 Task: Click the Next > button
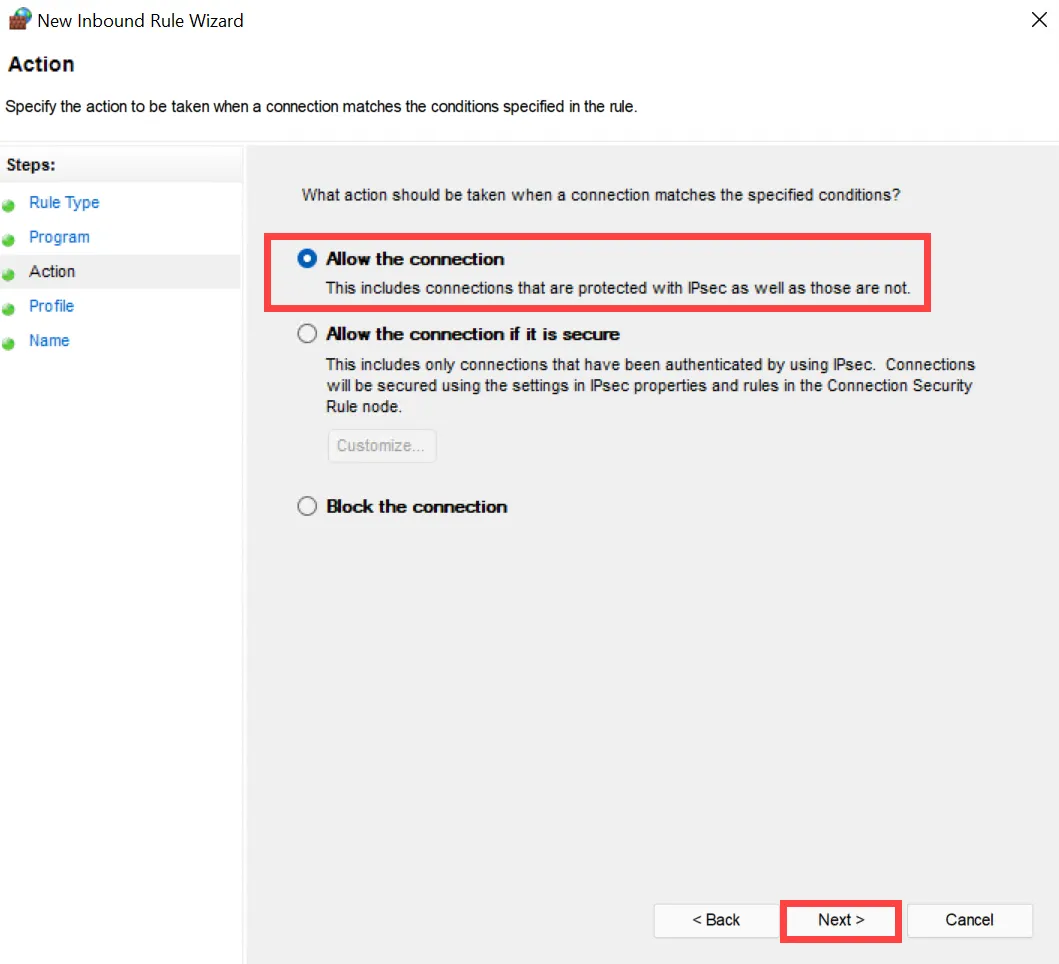840,920
